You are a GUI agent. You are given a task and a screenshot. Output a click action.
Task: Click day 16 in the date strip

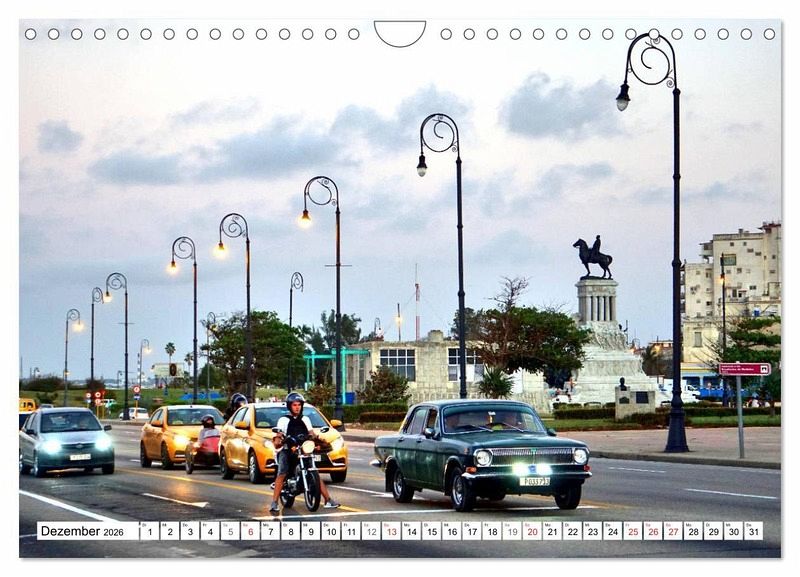click(x=451, y=531)
